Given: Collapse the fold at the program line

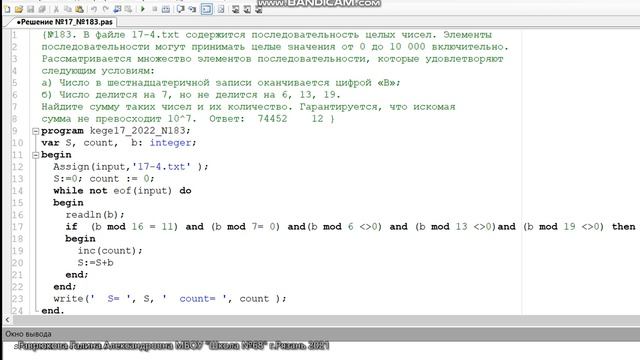Looking at the screenshot, I should coord(36,131).
